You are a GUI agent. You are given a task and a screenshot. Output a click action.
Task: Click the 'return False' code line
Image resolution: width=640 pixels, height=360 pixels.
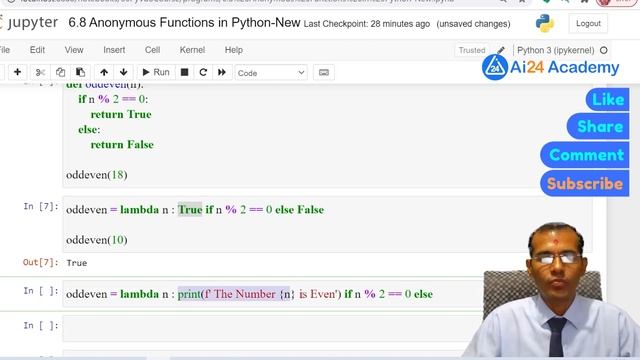(122, 144)
